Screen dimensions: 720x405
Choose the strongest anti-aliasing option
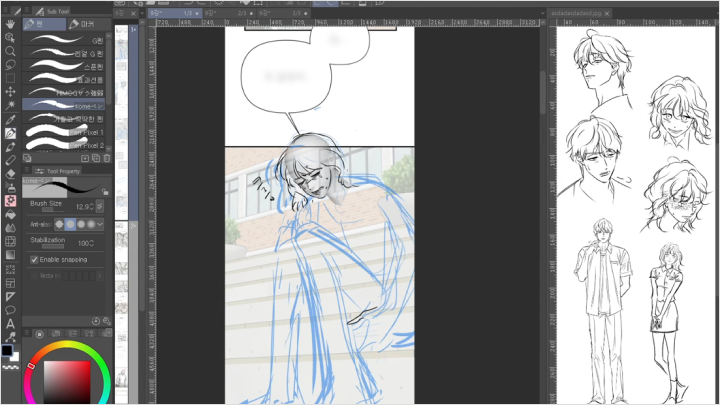pyautogui.click(x=91, y=224)
